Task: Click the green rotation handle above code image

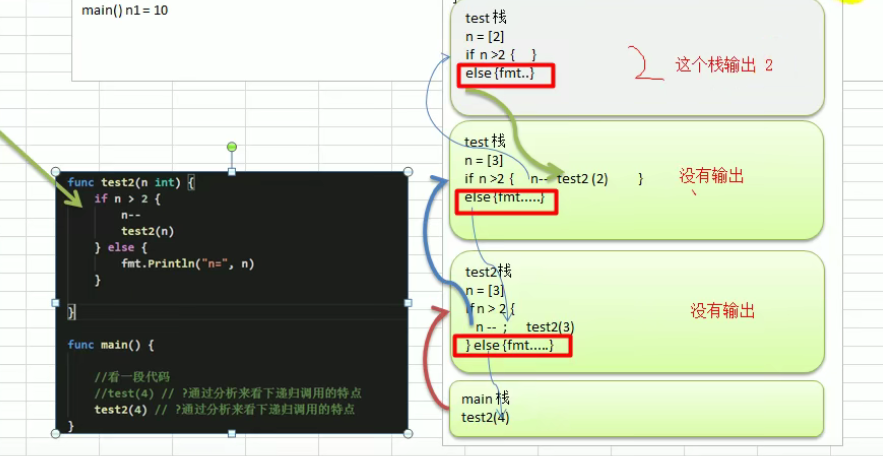Action: [x=231, y=147]
